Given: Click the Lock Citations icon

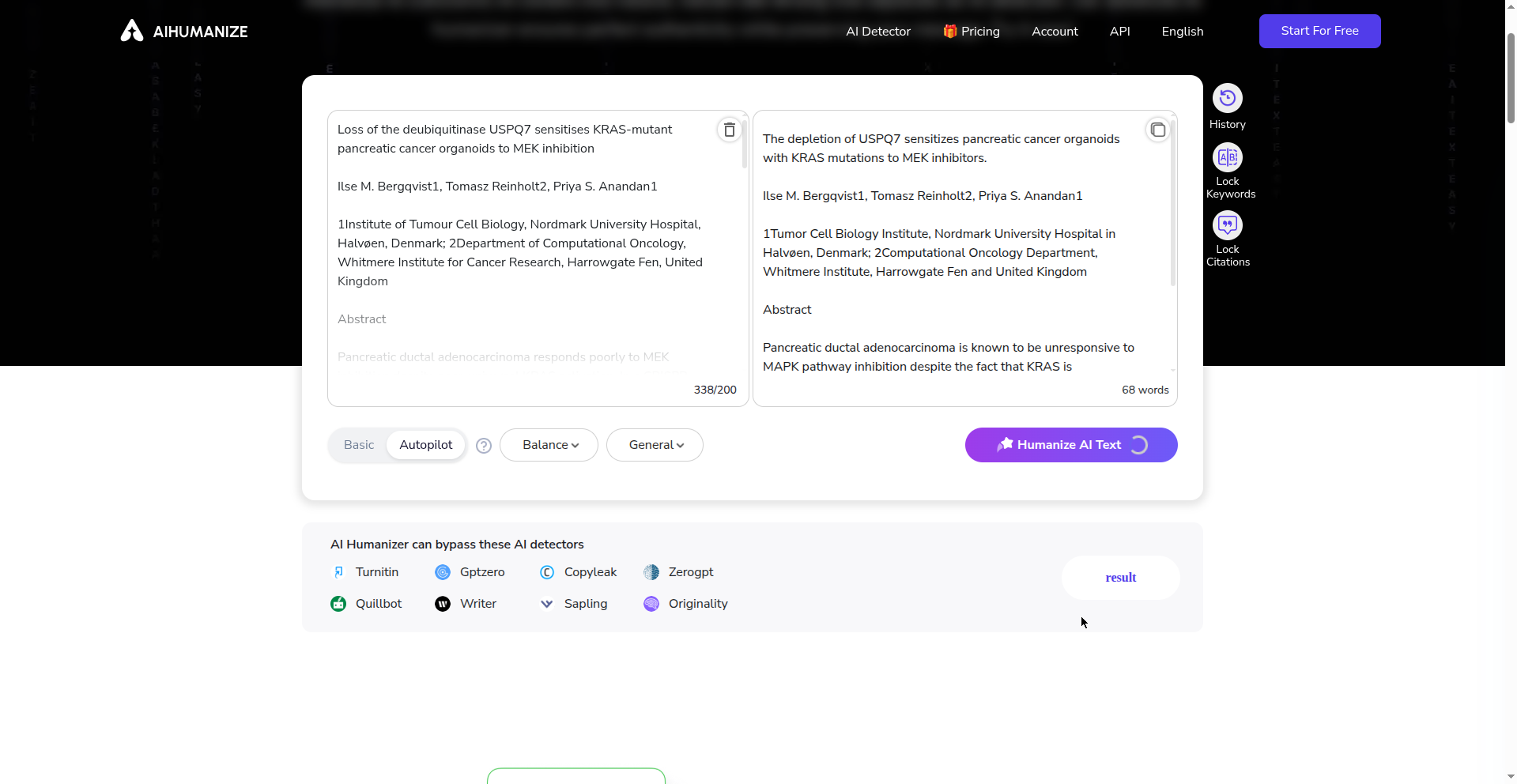Looking at the screenshot, I should [1227, 225].
